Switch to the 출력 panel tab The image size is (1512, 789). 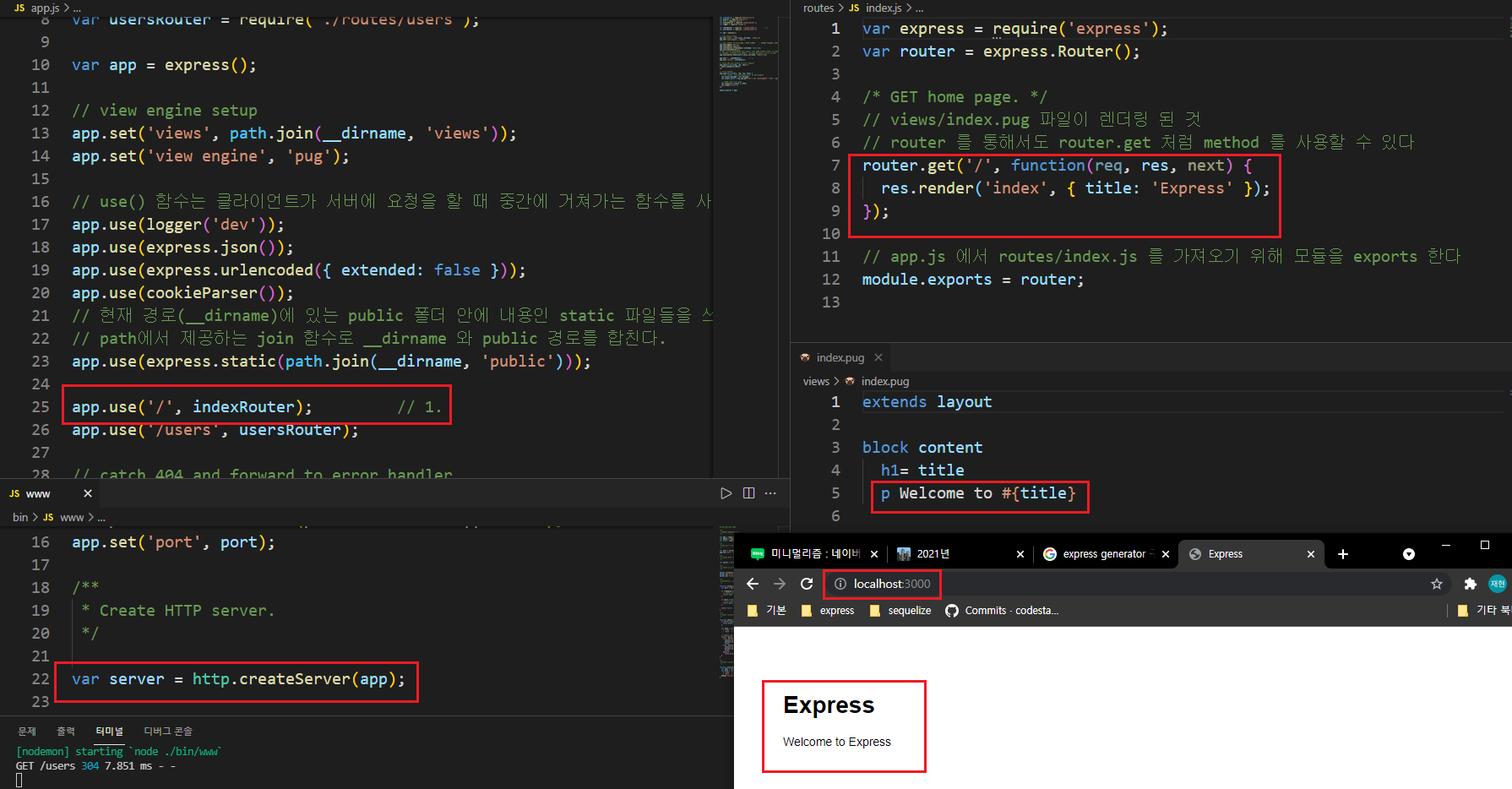click(x=66, y=731)
